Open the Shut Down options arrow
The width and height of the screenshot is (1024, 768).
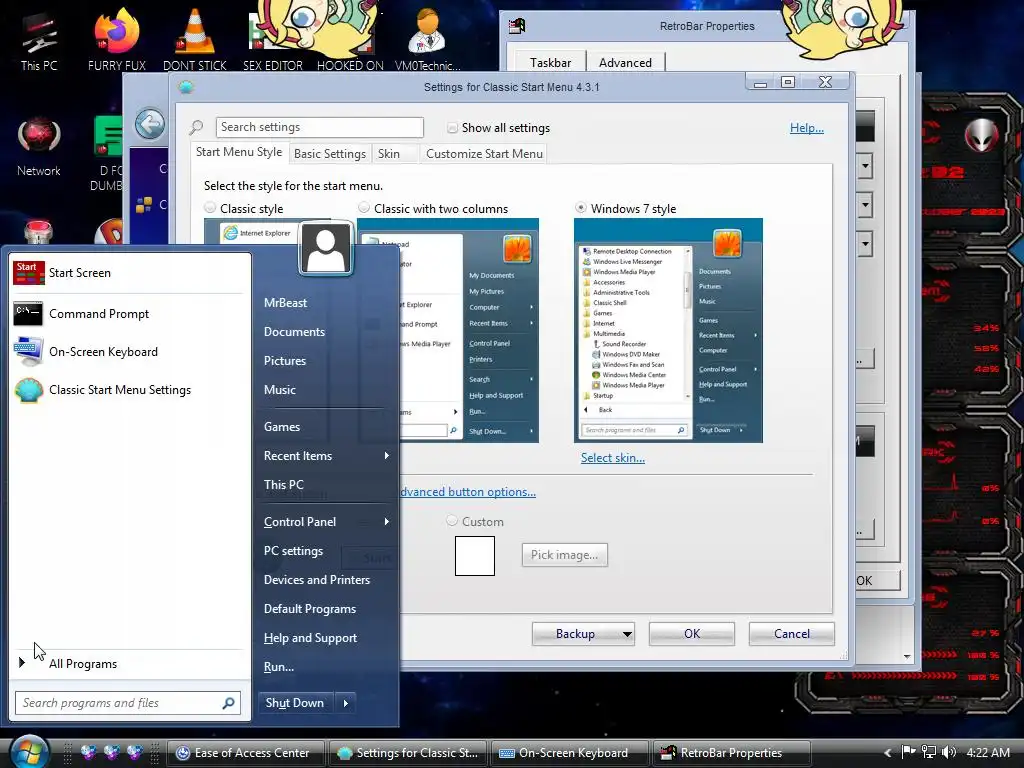coord(345,703)
